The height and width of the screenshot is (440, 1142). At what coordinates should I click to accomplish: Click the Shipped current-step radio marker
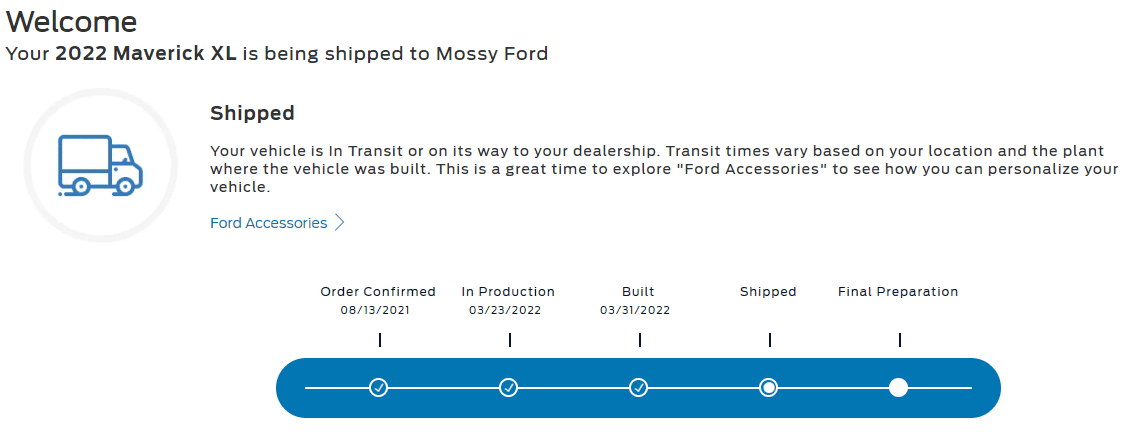pyautogui.click(x=768, y=388)
